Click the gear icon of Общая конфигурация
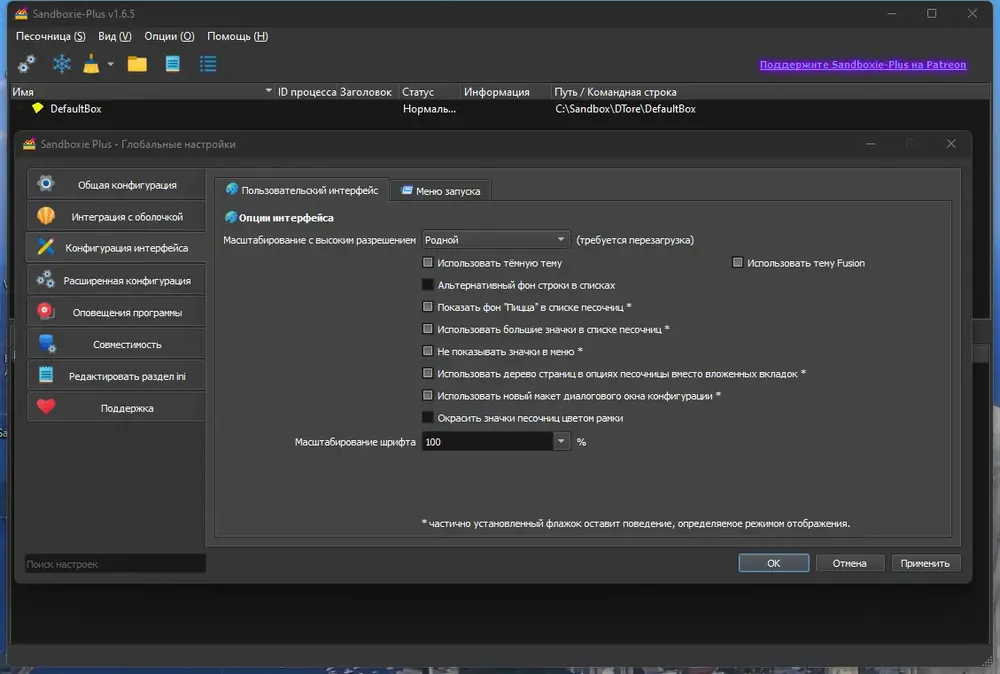 [x=46, y=184]
